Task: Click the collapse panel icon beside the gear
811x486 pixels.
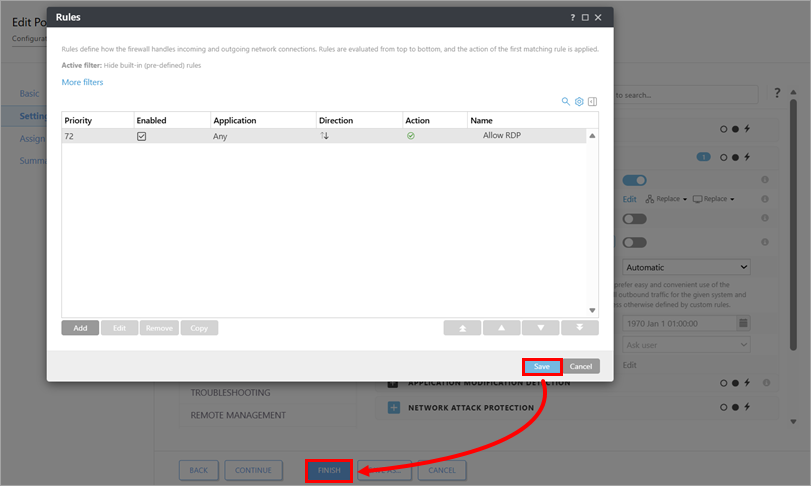Action: tap(592, 101)
